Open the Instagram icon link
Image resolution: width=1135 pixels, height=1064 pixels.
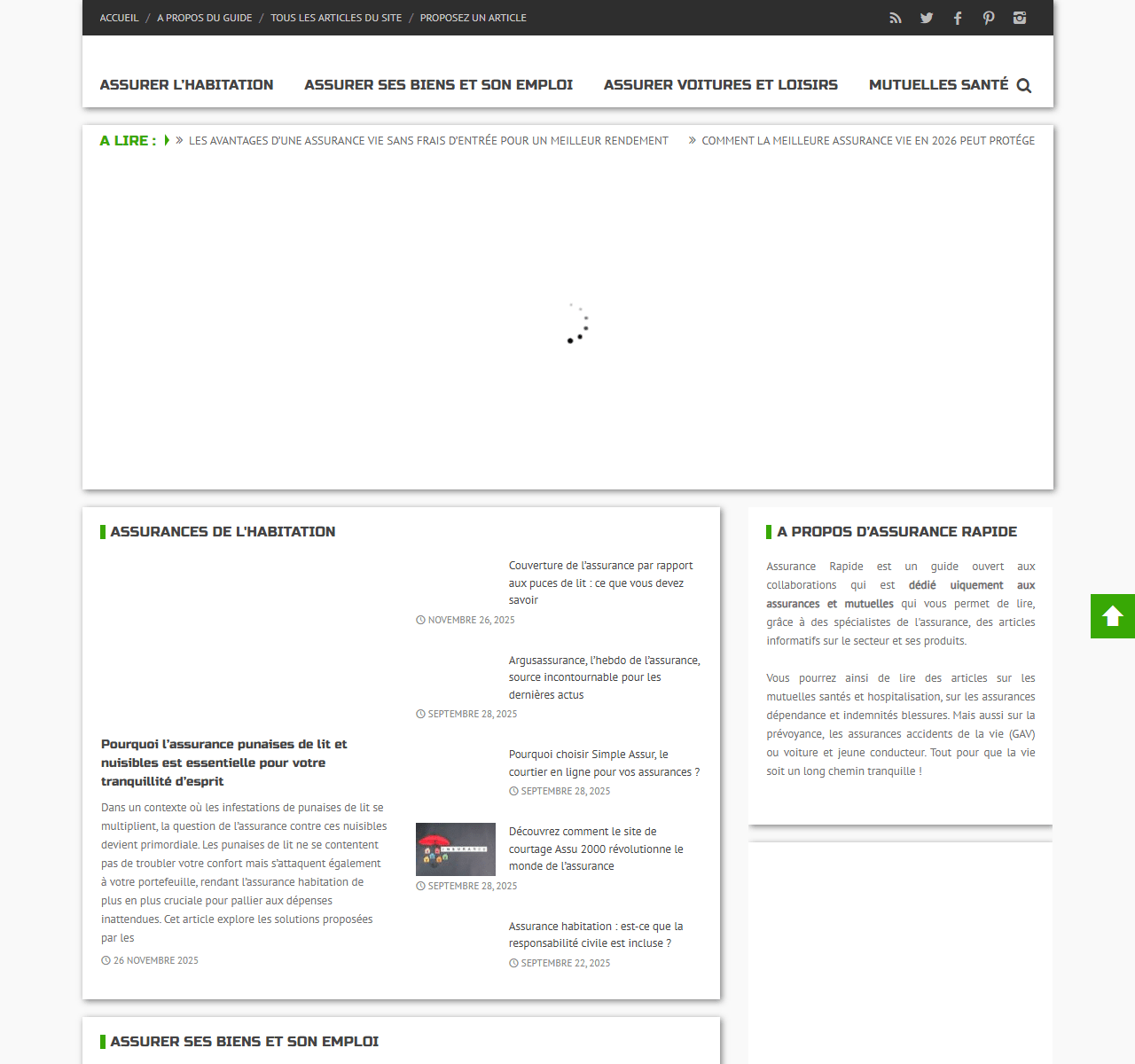click(1020, 18)
